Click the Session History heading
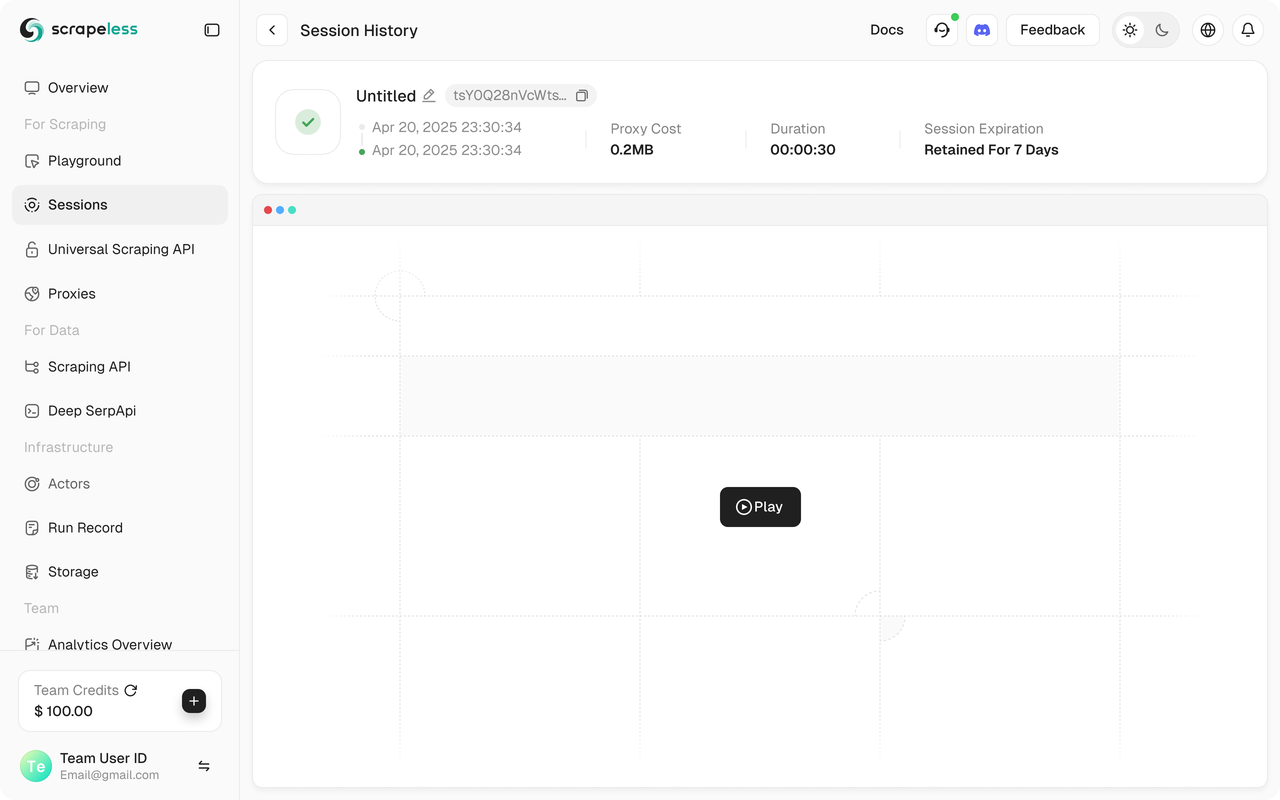 click(359, 31)
